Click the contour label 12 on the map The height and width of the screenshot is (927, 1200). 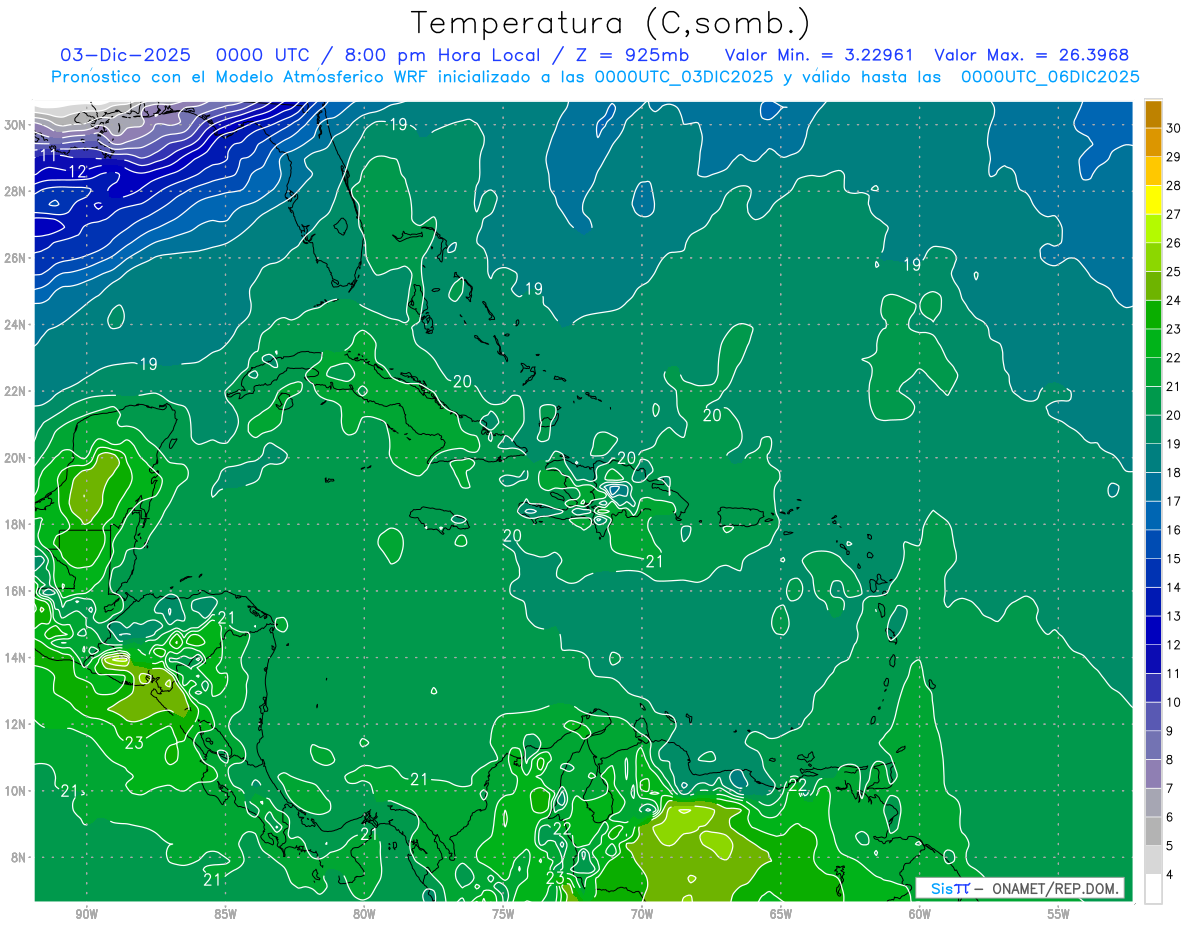pyautogui.click(x=78, y=172)
